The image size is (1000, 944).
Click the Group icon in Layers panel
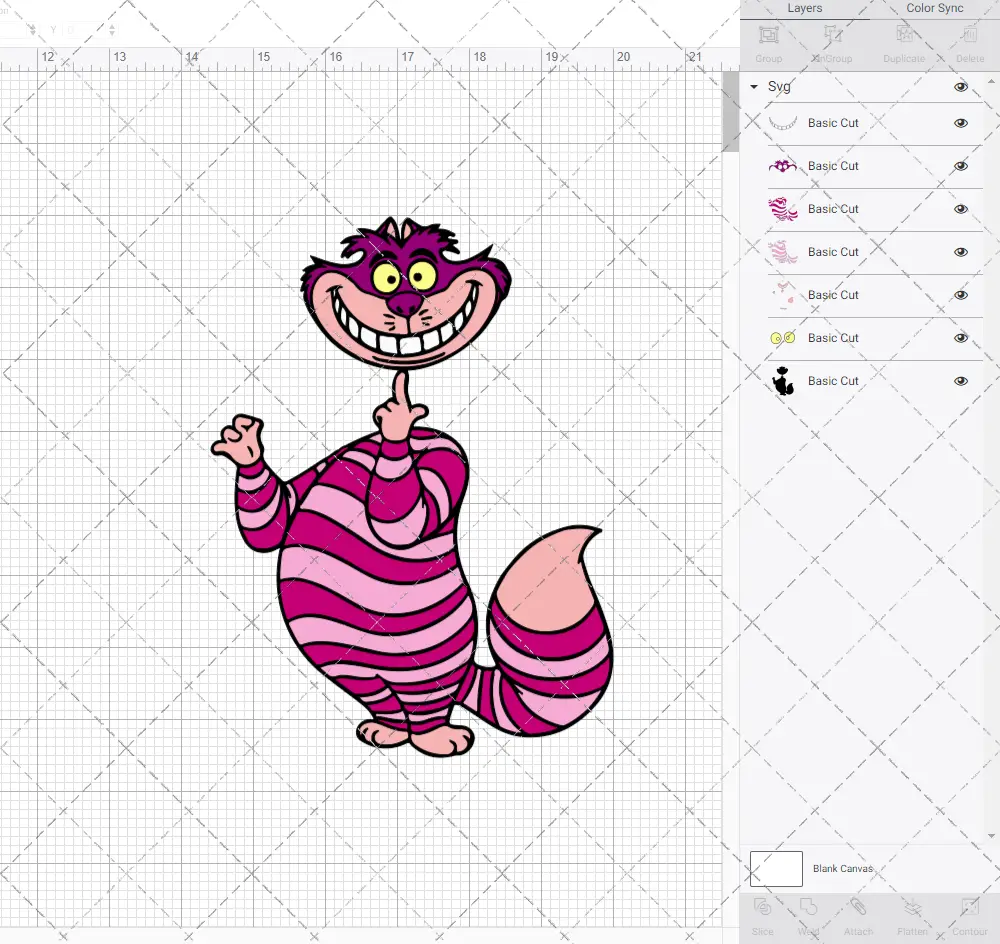pyautogui.click(x=768, y=34)
